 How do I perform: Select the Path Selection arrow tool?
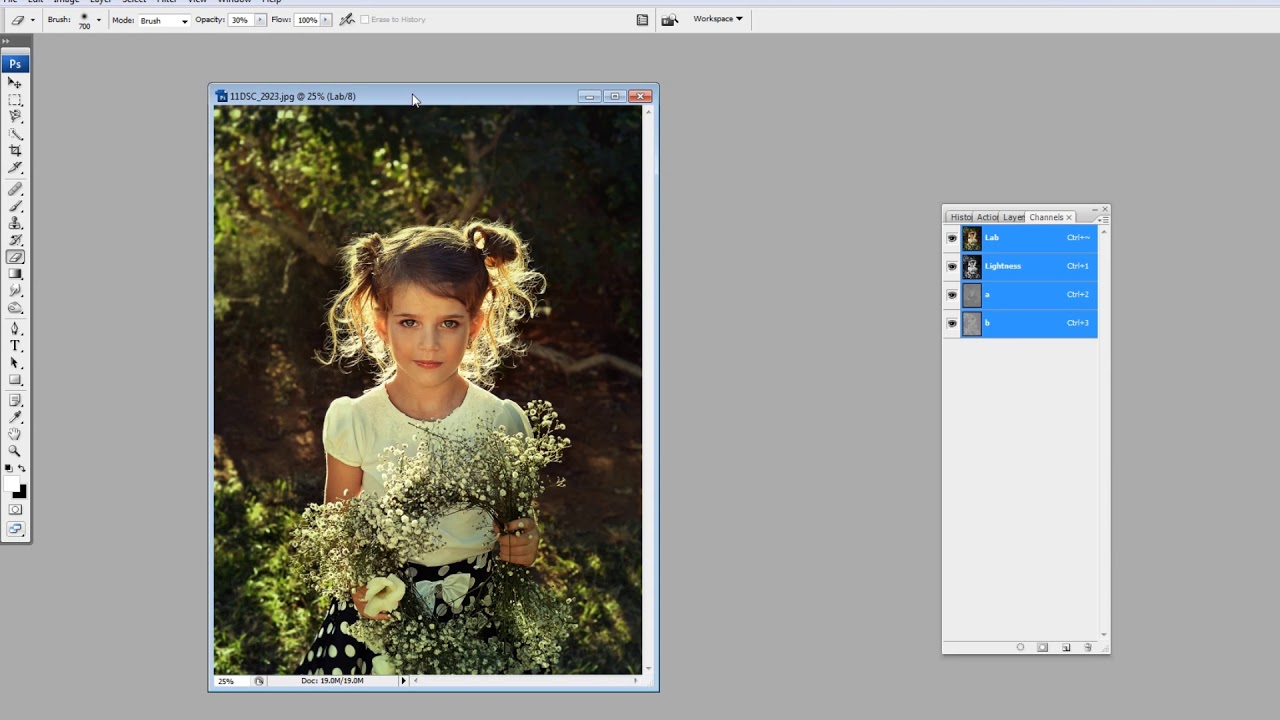click(15, 363)
